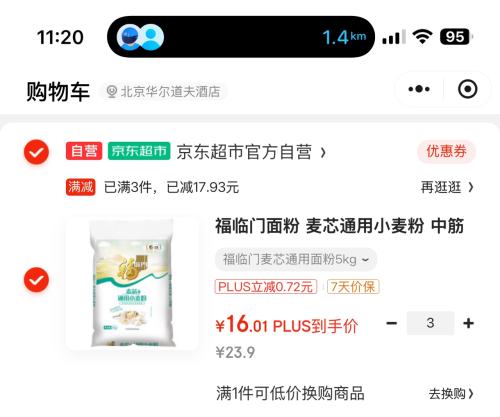
Task: Decrease flour quantity with the minus button
Action: point(391,323)
